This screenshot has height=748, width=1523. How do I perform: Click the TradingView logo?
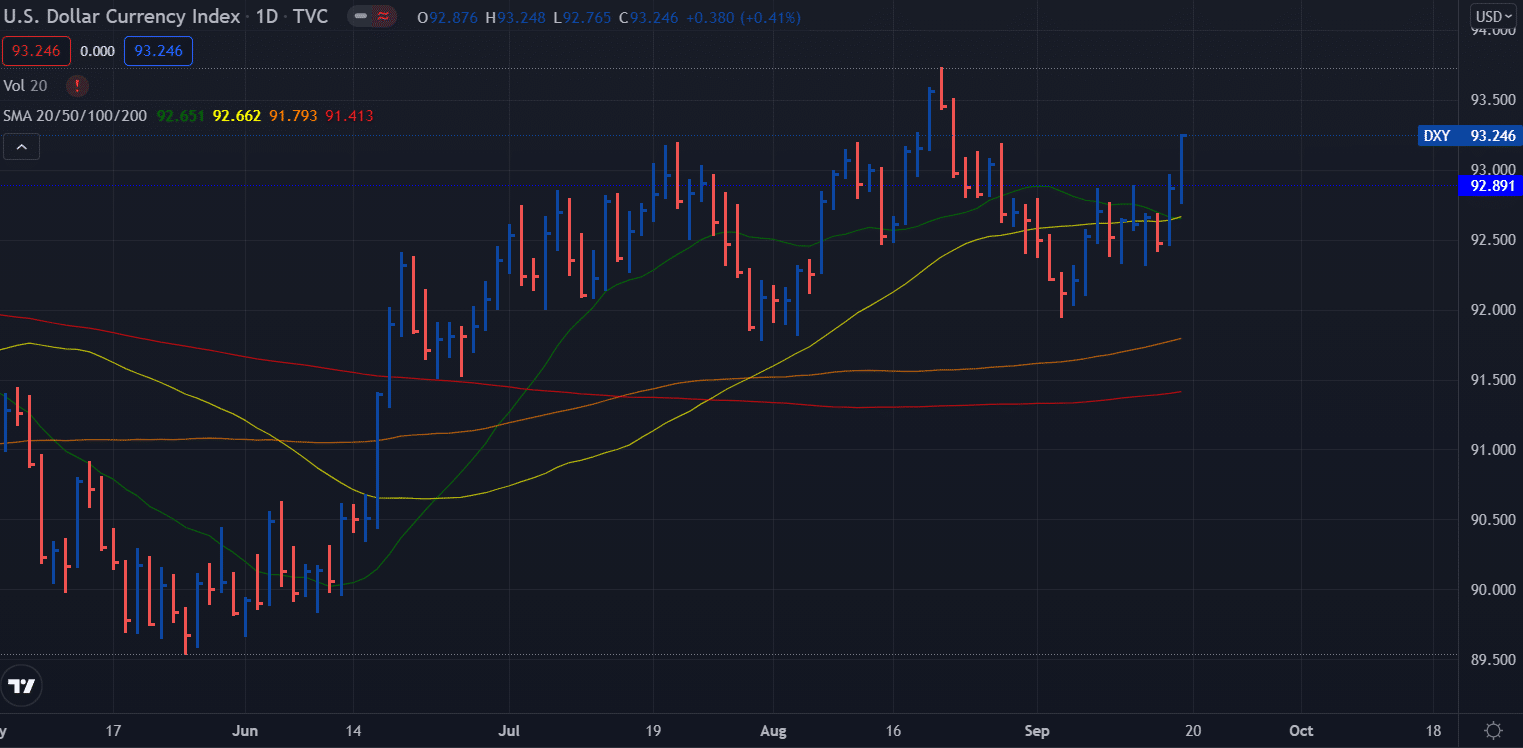22,686
